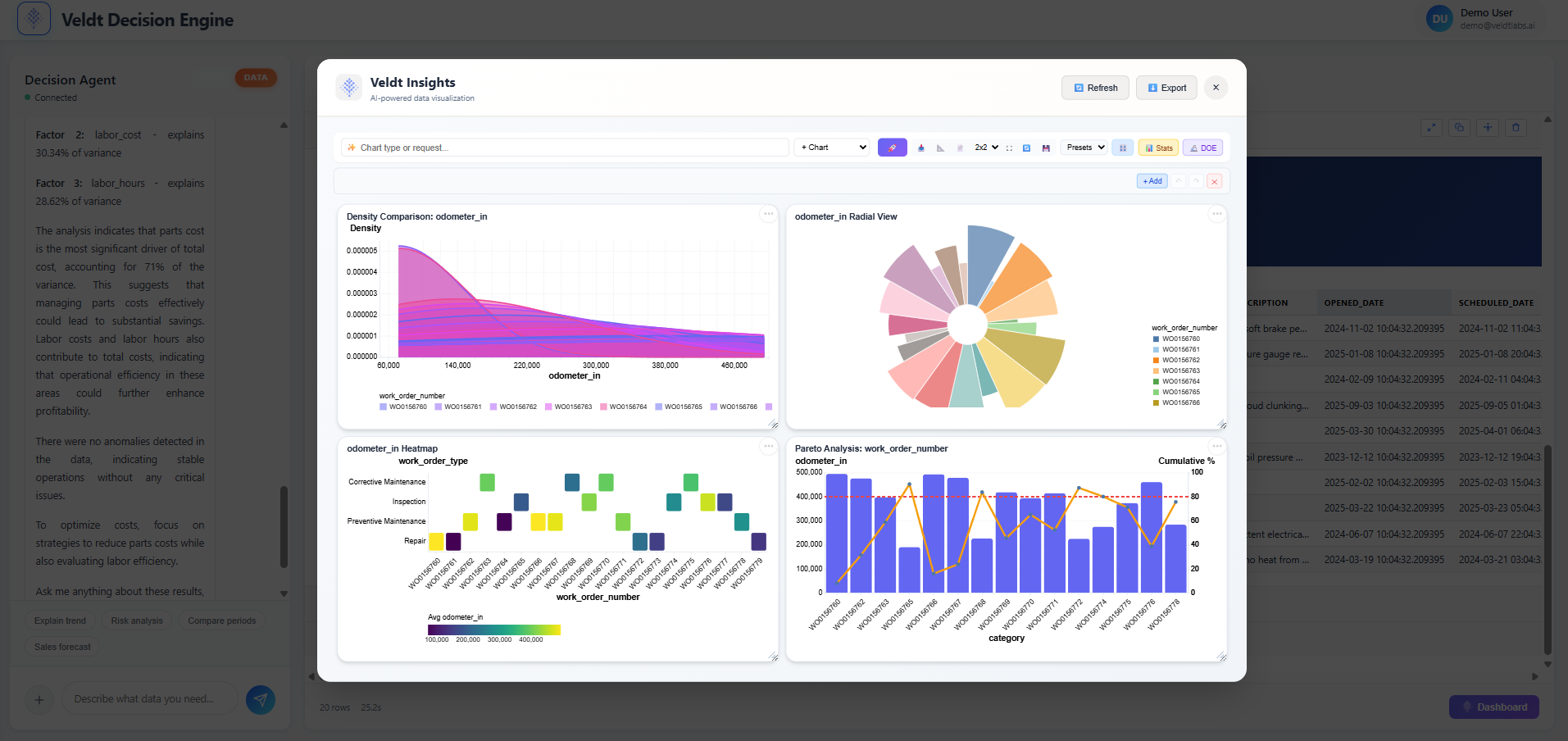Click the WO0156762 orange legend swatch
This screenshot has width=1568, height=741.
tap(1156, 360)
